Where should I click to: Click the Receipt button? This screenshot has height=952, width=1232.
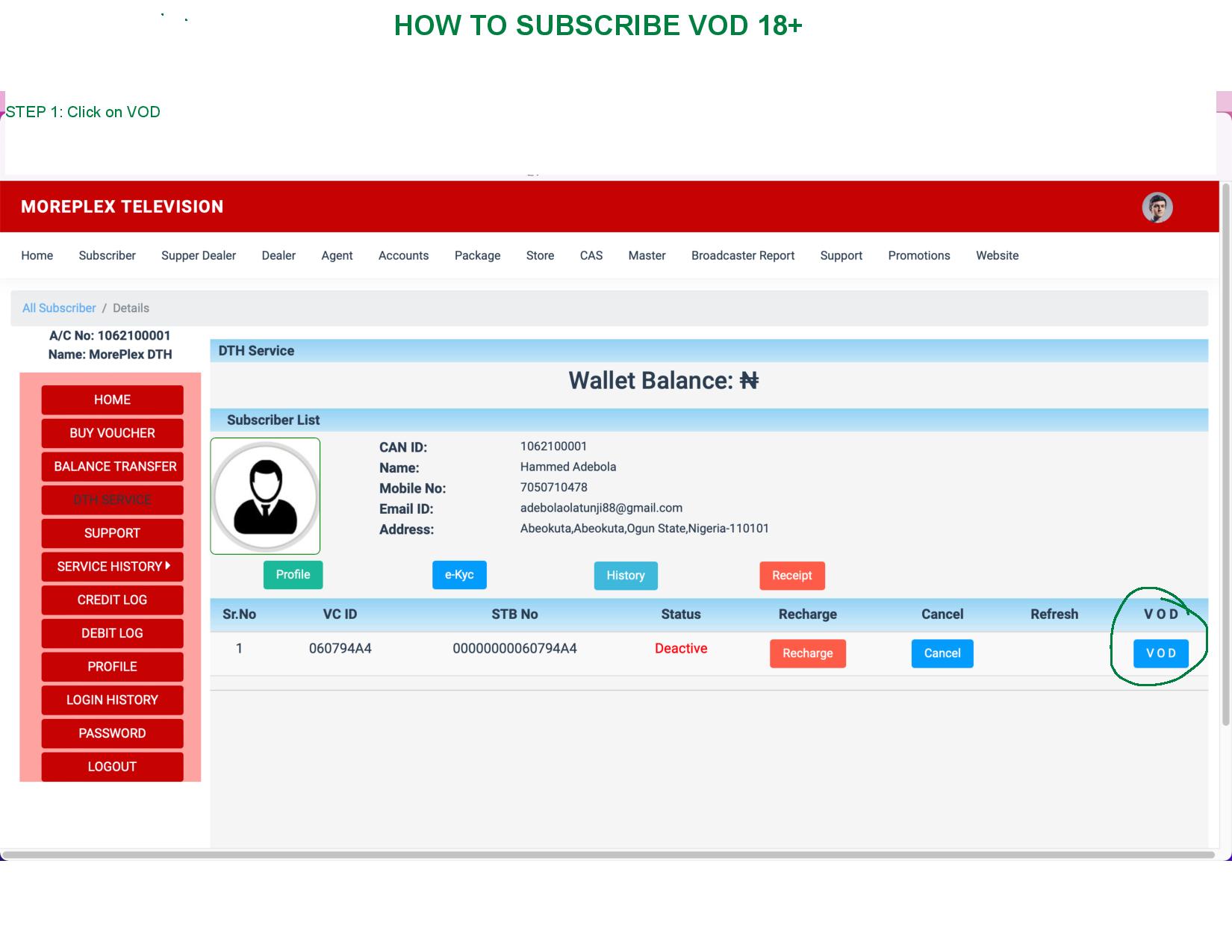tap(792, 576)
